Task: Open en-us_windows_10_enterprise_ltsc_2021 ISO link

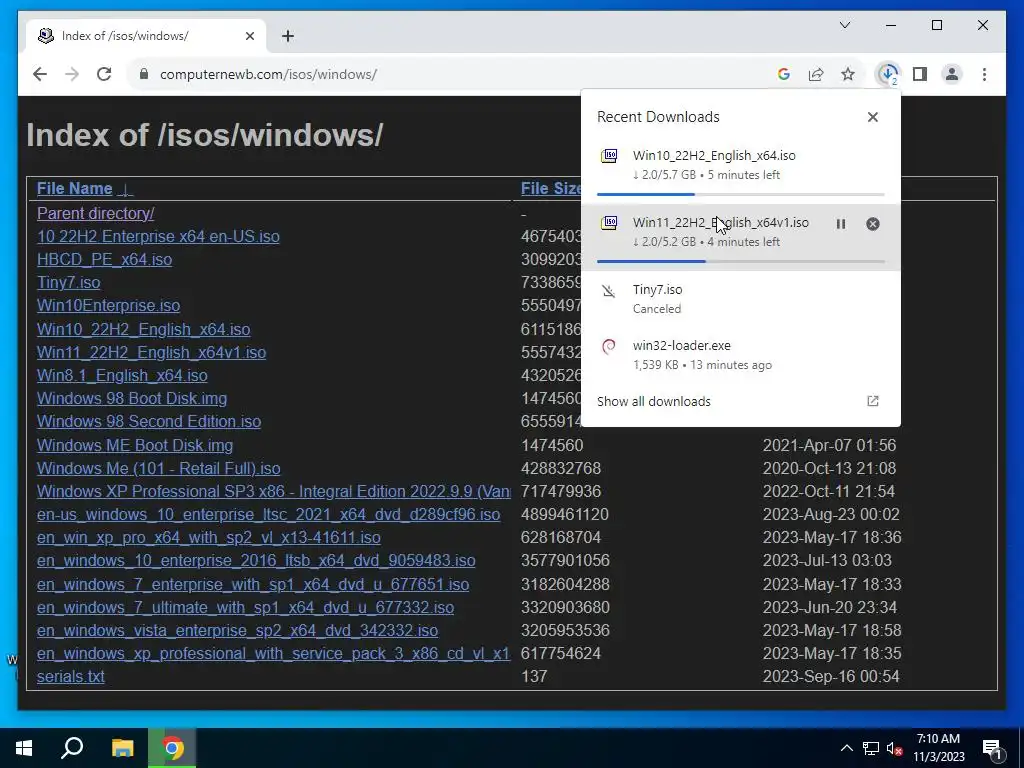Action: click(x=268, y=515)
